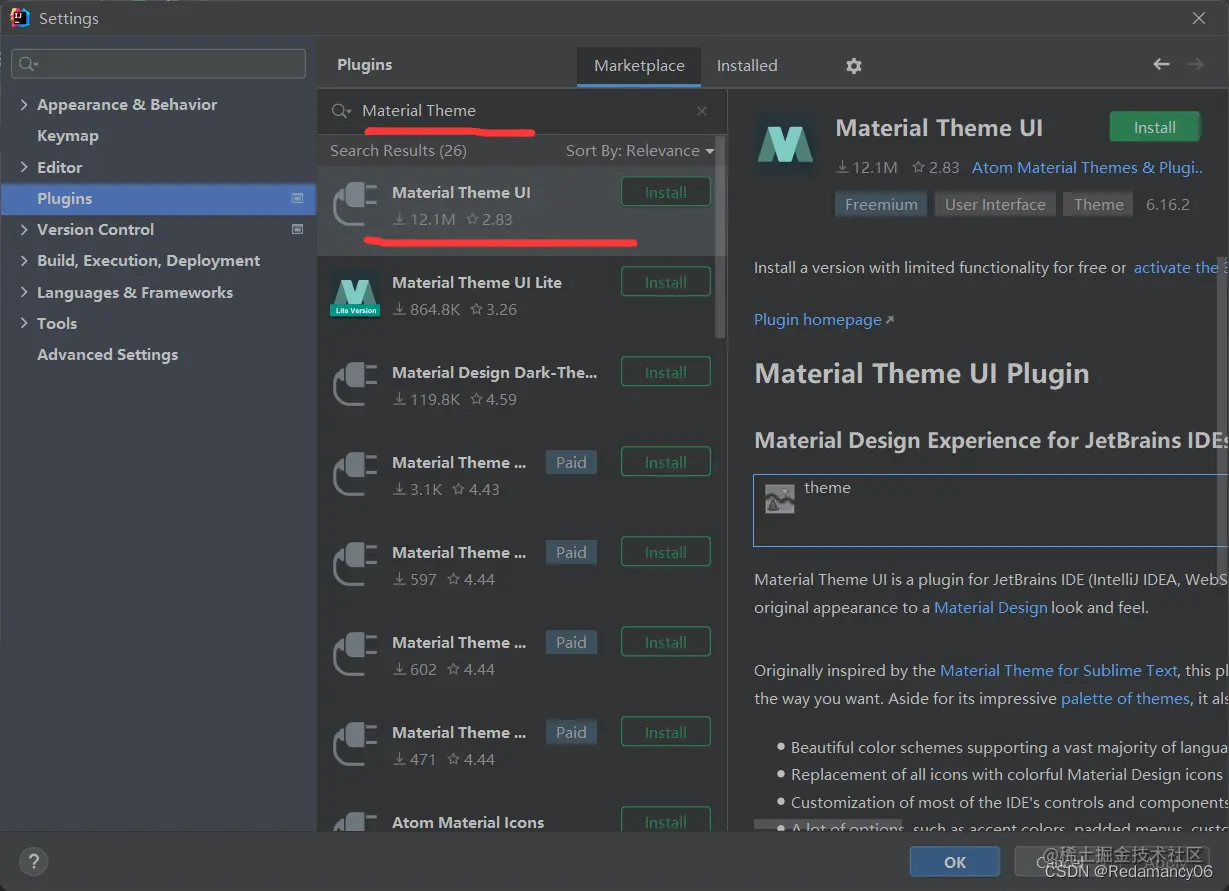
Task: Install the paid plugin with 602 downloads
Action: click(x=666, y=642)
